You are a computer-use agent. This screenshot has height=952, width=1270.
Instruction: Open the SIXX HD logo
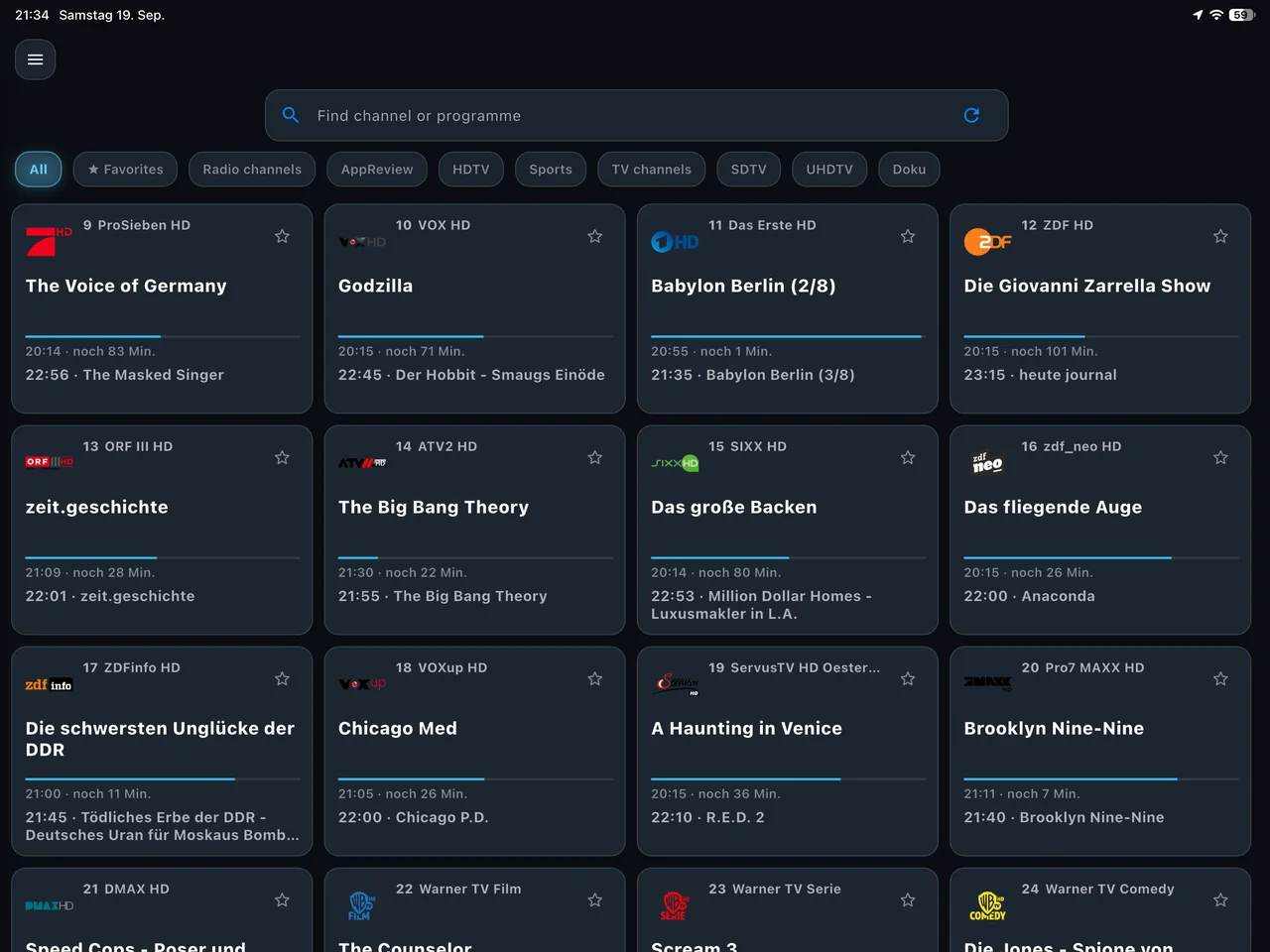(675, 463)
